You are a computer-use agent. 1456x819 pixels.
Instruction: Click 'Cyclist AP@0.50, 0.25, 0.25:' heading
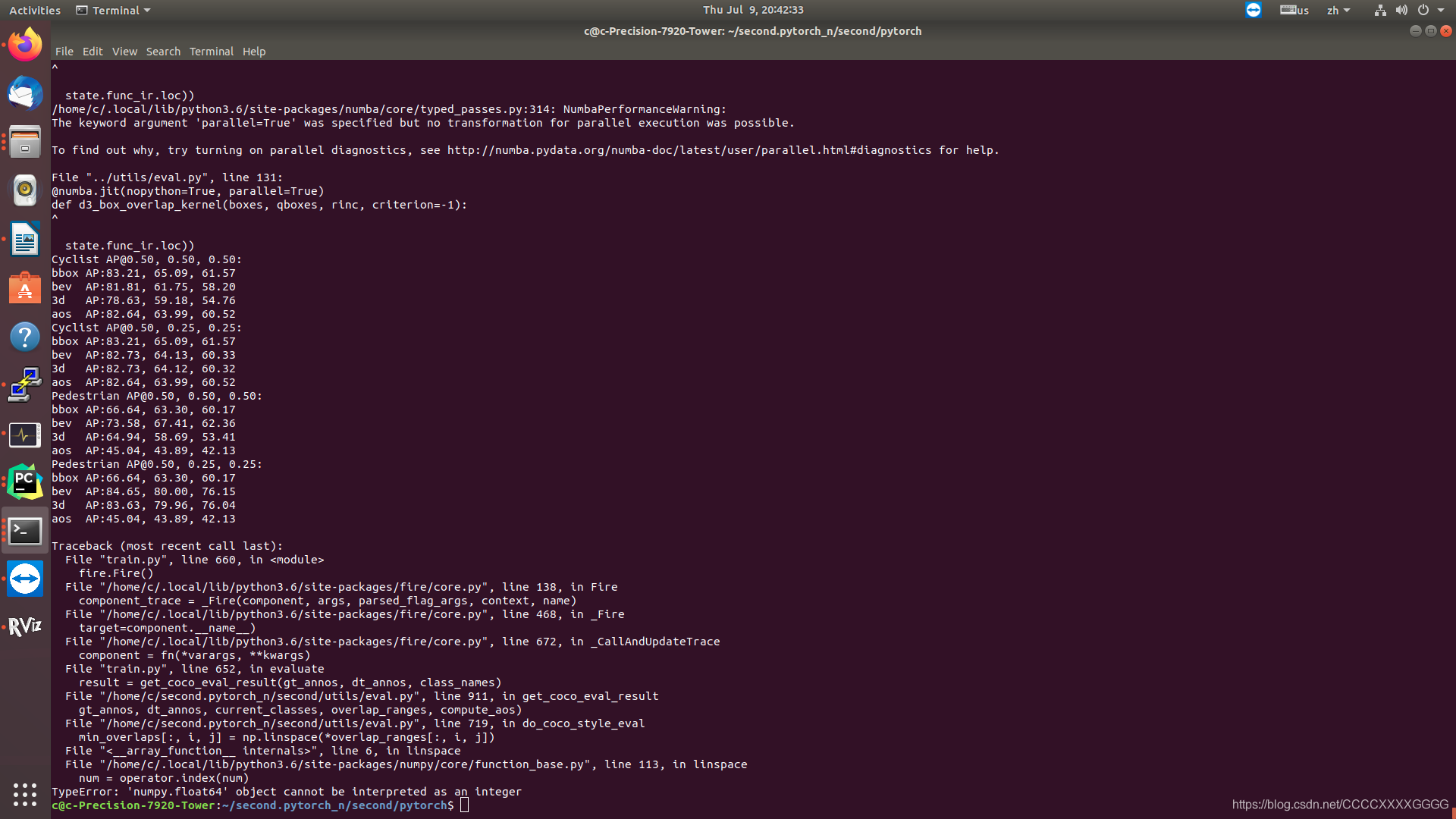(146, 328)
